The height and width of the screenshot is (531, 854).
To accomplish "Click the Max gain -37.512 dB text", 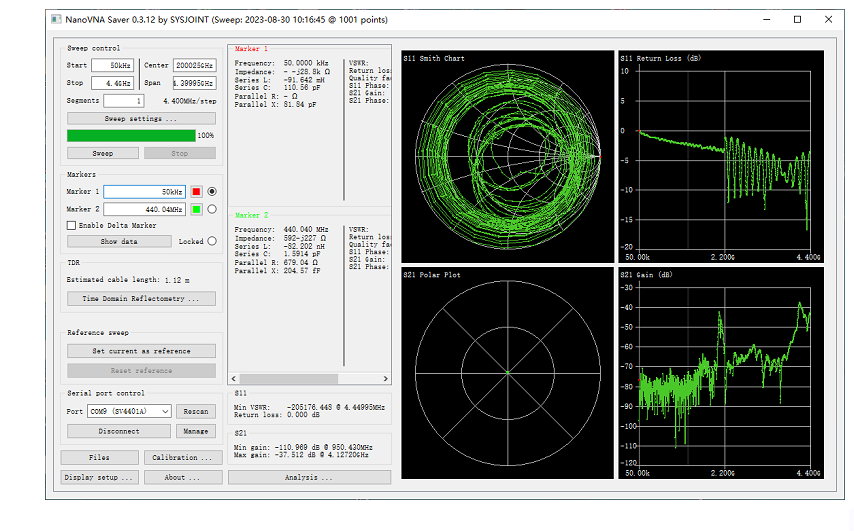I will 301,455.
